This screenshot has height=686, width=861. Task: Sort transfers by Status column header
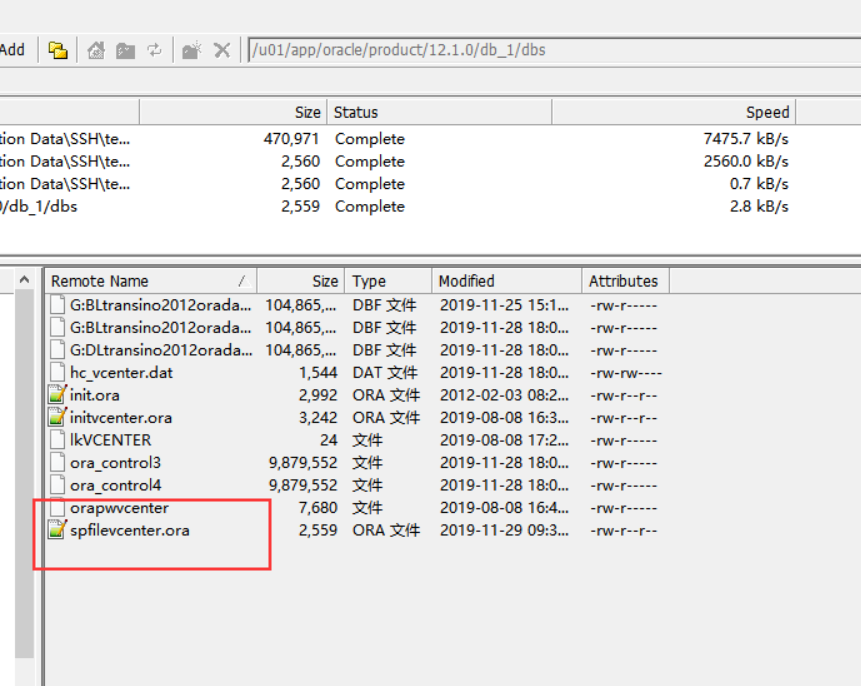tap(439, 112)
